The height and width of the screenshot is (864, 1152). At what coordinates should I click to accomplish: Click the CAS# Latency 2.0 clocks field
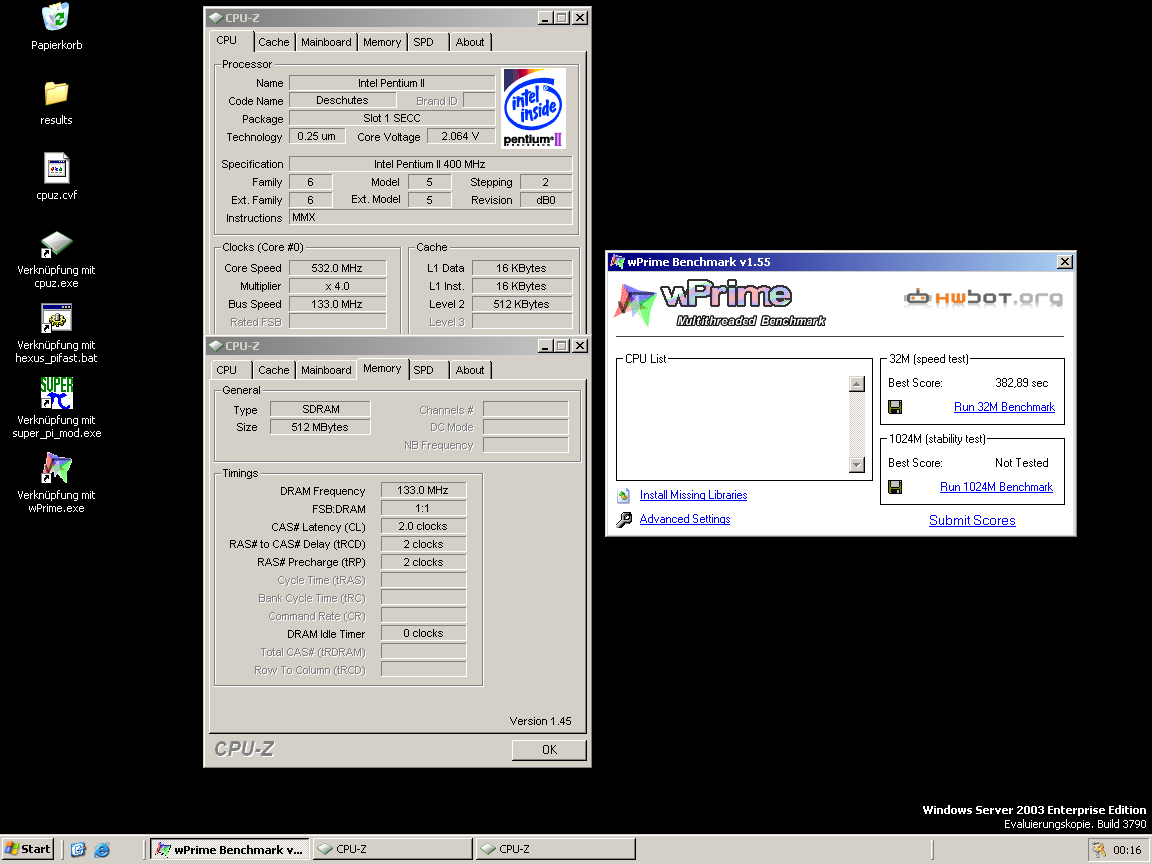coord(423,526)
